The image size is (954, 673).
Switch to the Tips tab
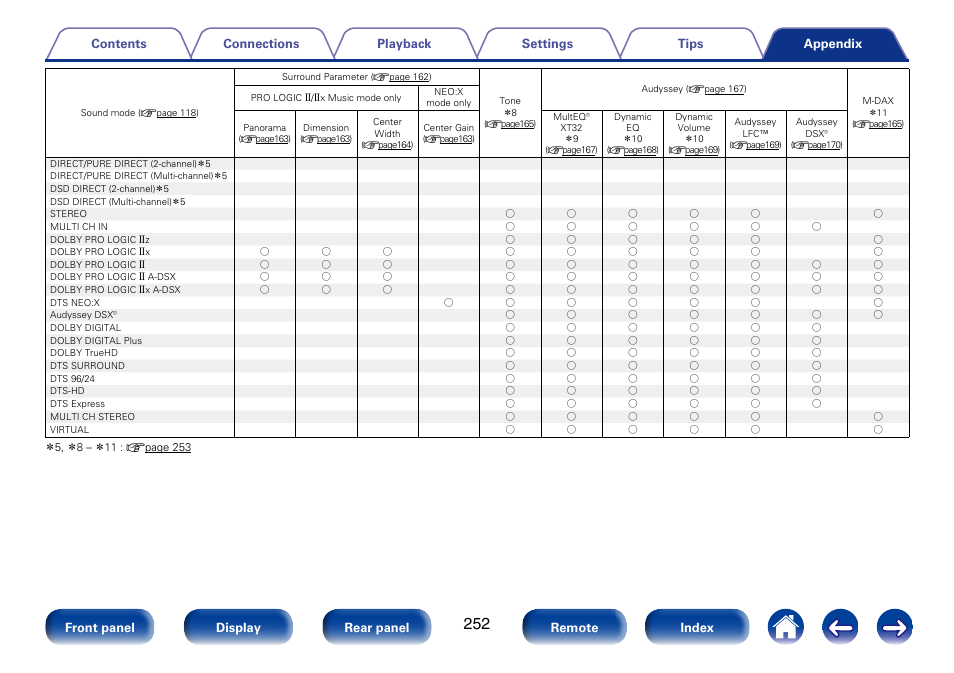690,44
